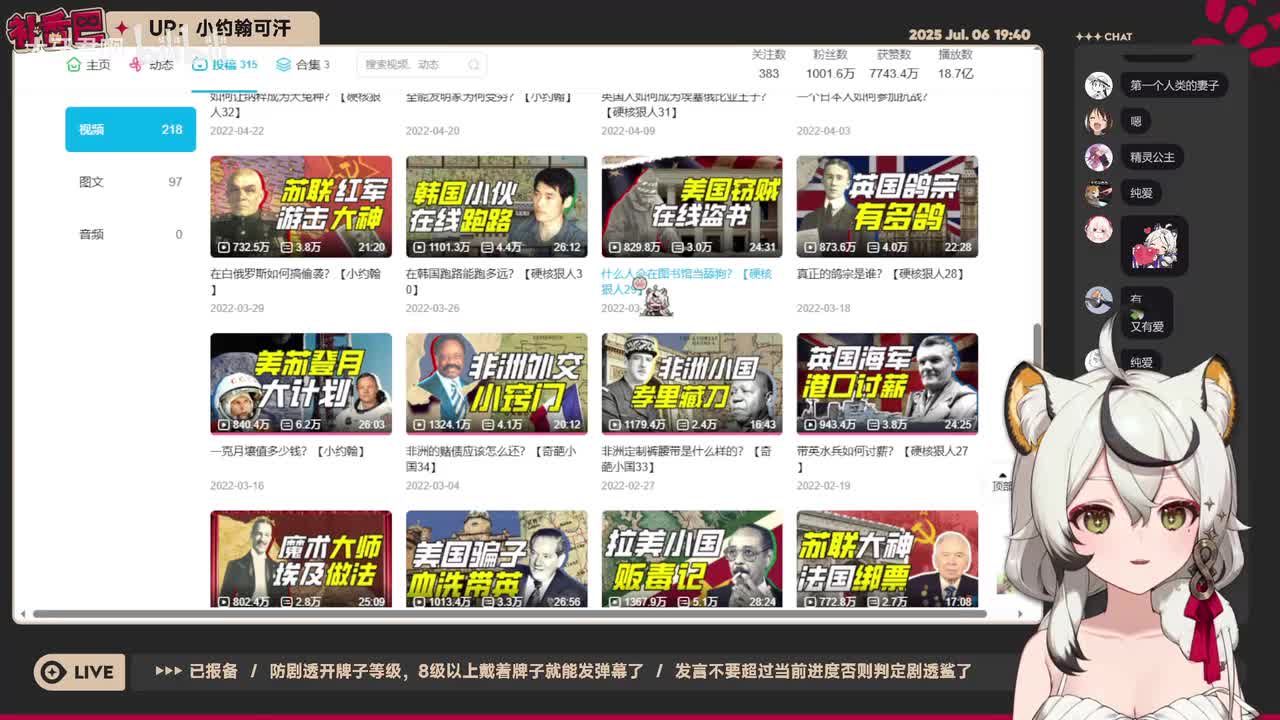Open the 美苏登月大计划 video thumbnail
Screen dimensions: 1280x720
[301, 384]
